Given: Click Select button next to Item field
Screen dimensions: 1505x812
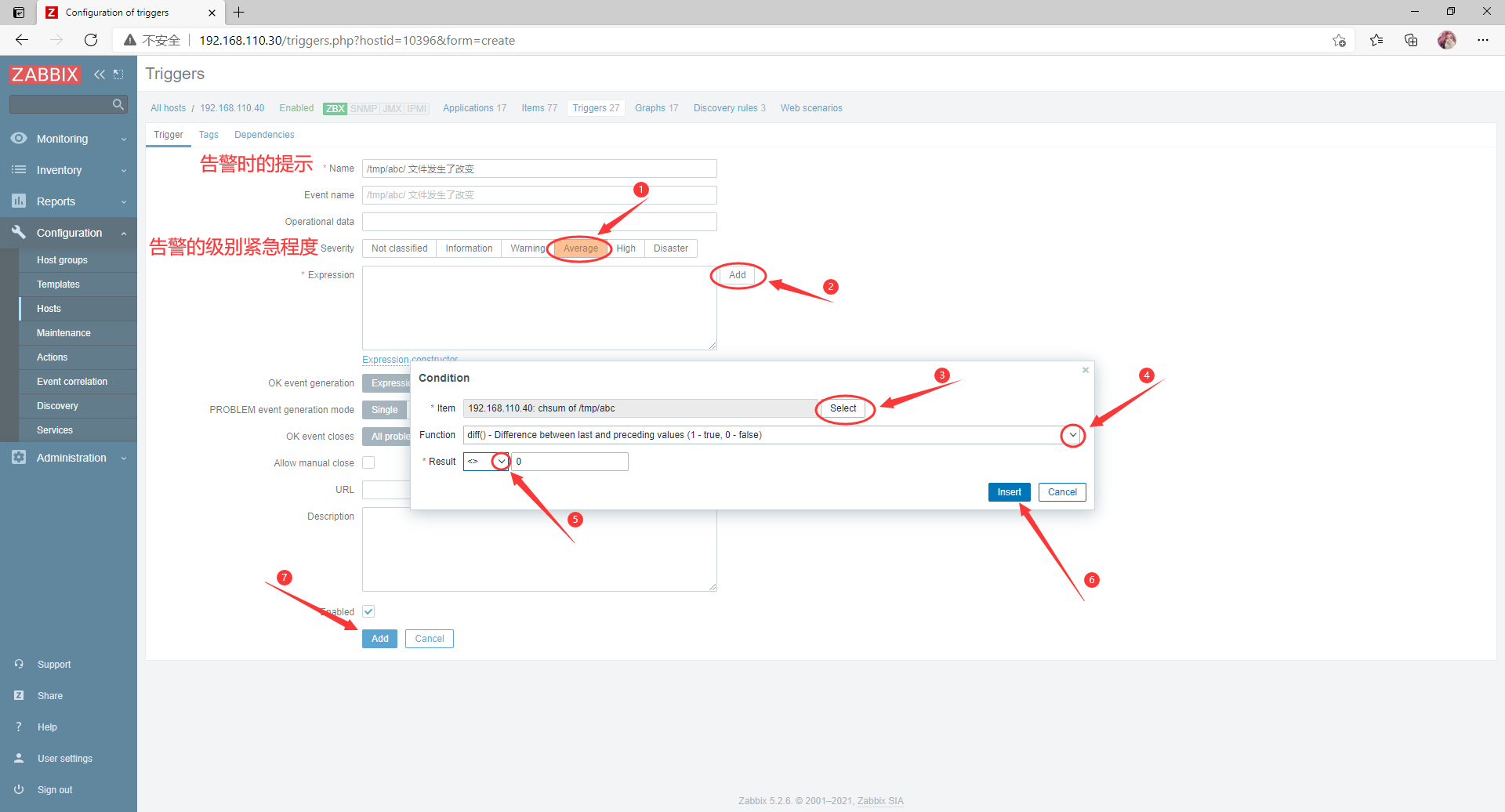Looking at the screenshot, I should click(843, 408).
